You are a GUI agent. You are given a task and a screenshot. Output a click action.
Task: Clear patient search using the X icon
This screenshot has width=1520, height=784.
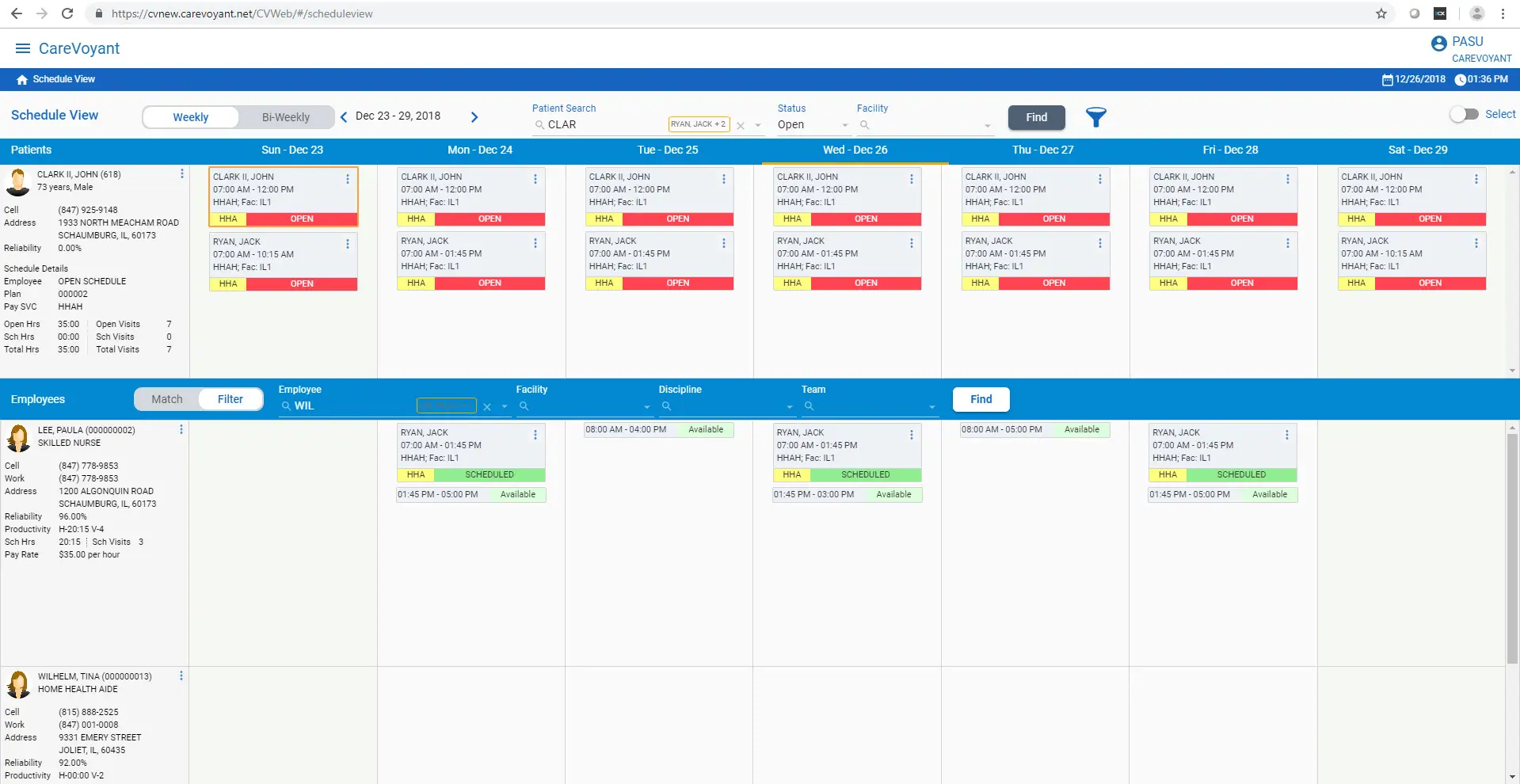click(x=741, y=125)
